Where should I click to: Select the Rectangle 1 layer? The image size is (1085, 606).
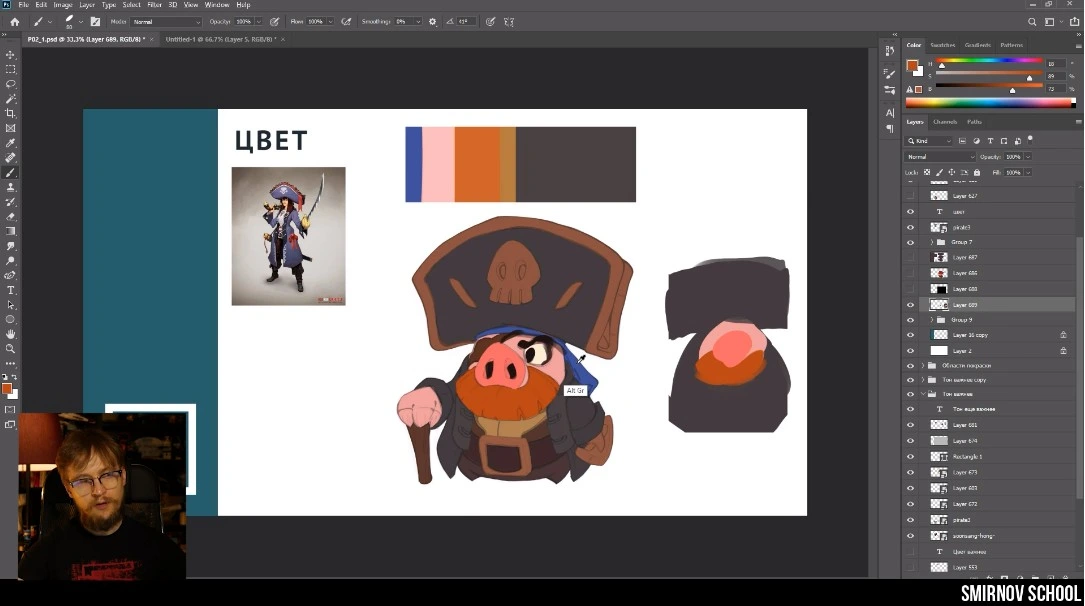[x=967, y=457]
